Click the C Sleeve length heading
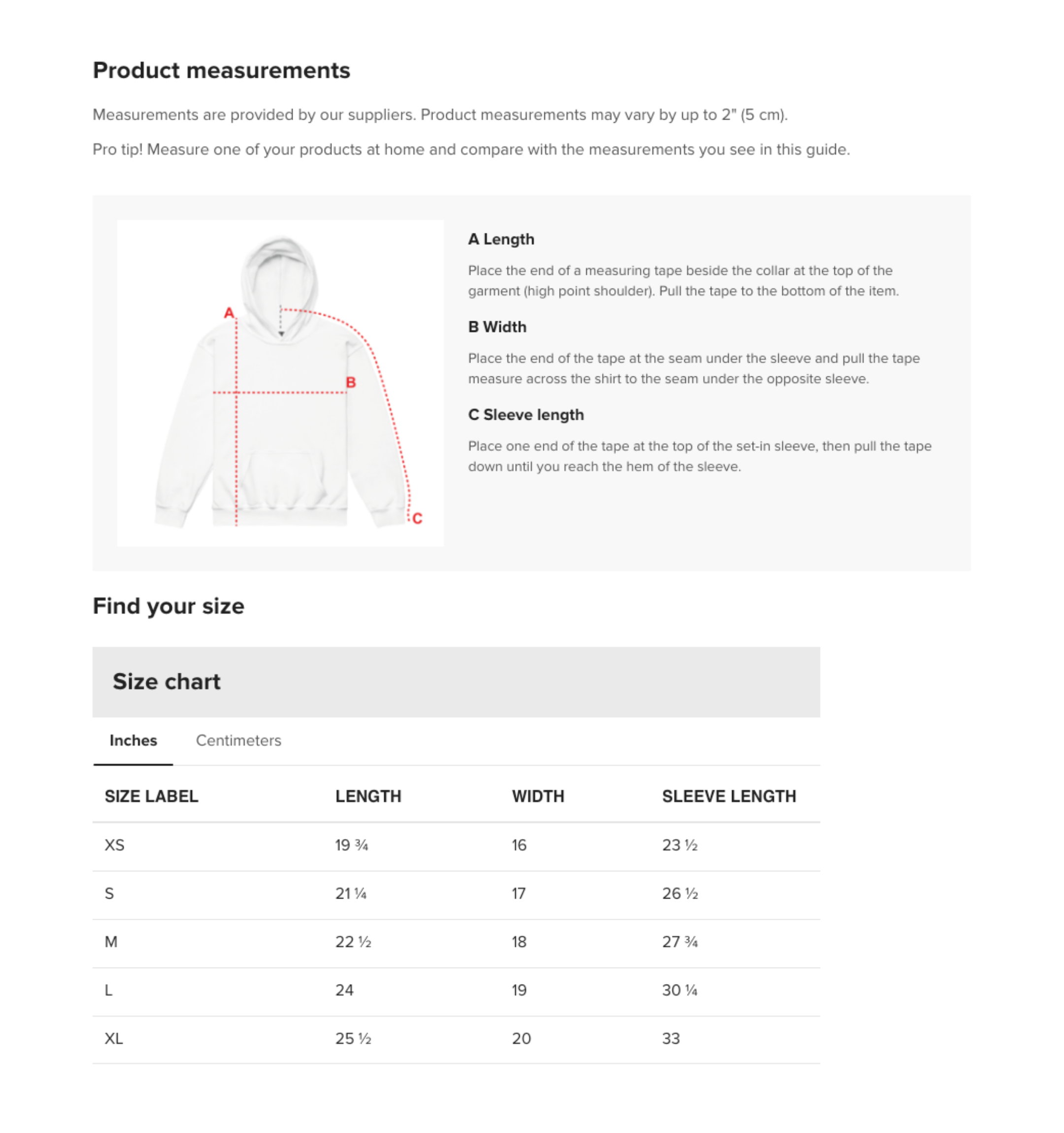The image size is (1064, 1133). (x=526, y=415)
